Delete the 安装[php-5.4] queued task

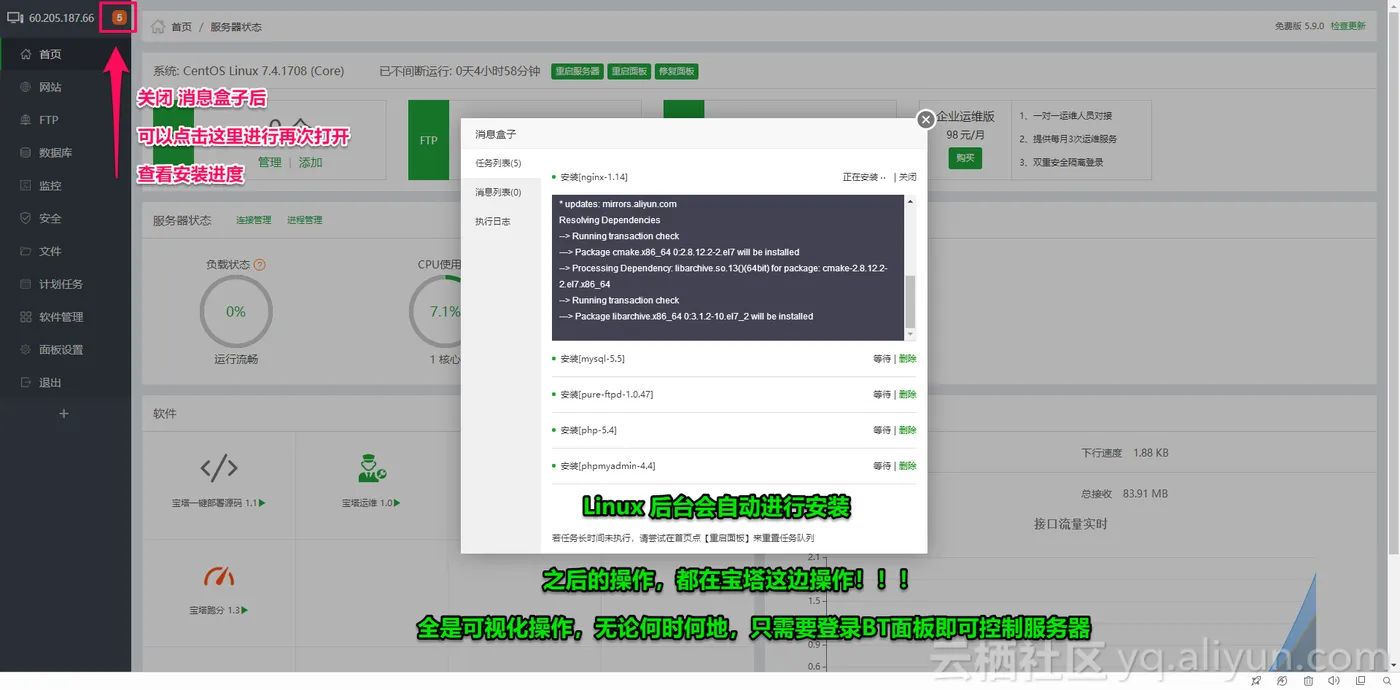click(907, 431)
